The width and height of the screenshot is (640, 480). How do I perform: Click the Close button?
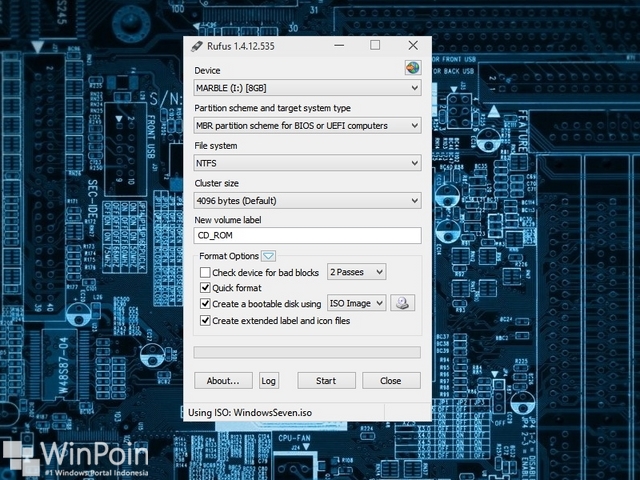pos(391,380)
